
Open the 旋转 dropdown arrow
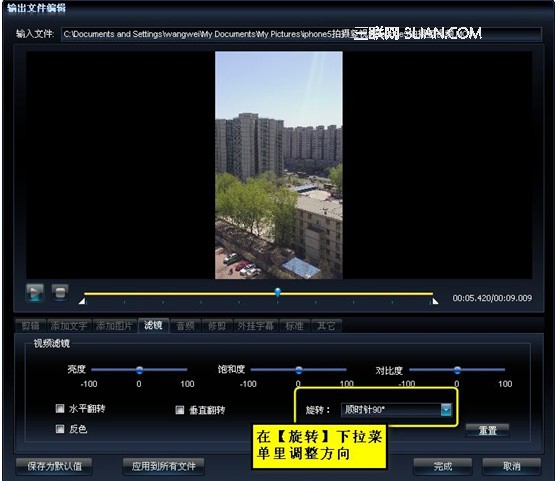pyautogui.click(x=446, y=410)
